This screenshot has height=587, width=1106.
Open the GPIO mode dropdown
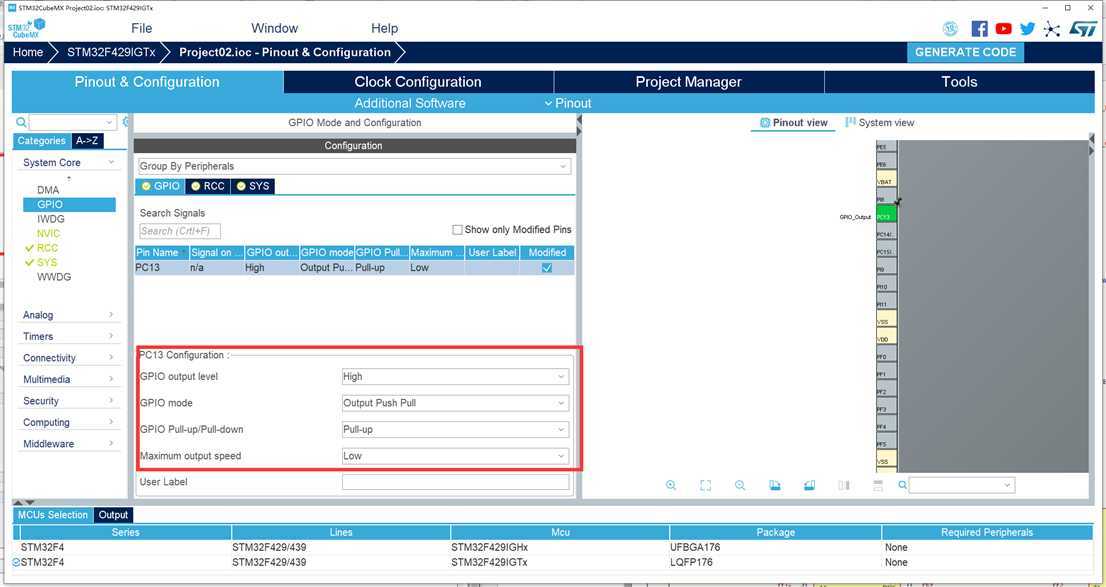point(455,404)
